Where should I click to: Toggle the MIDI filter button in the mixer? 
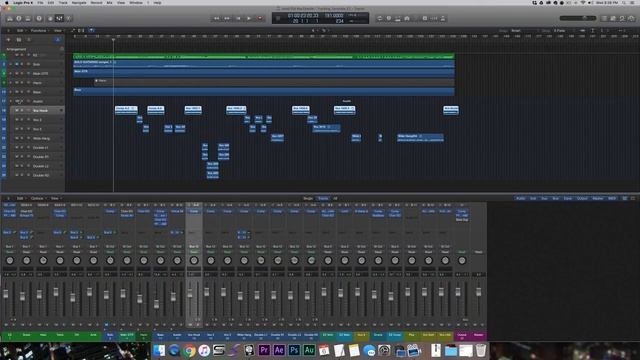click(612, 198)
